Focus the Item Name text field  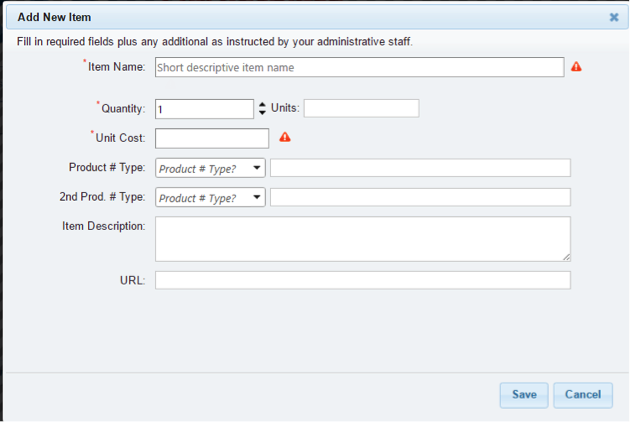(x=360, y=67)
